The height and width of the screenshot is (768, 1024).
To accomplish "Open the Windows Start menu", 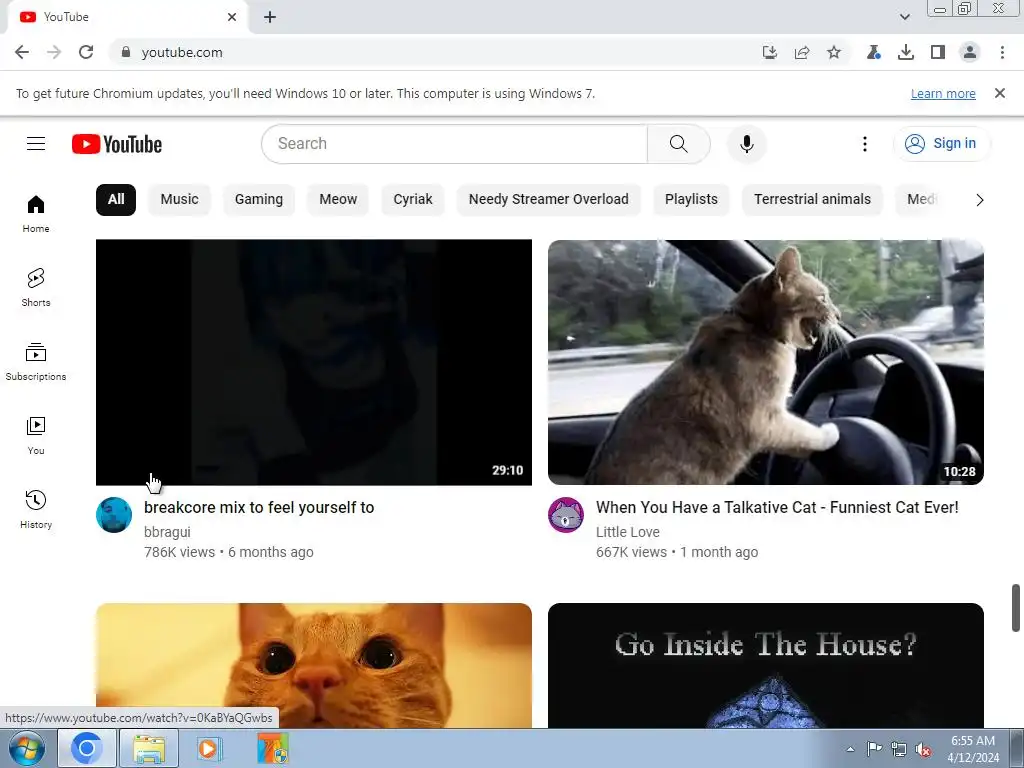I will pyautogui.click(x=26, y=748).
